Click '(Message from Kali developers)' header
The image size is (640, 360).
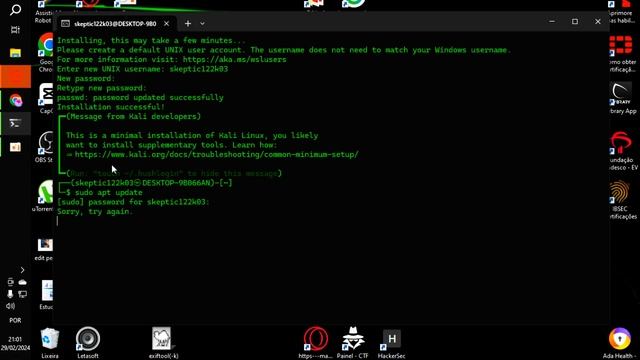click(x=133, y=116)
